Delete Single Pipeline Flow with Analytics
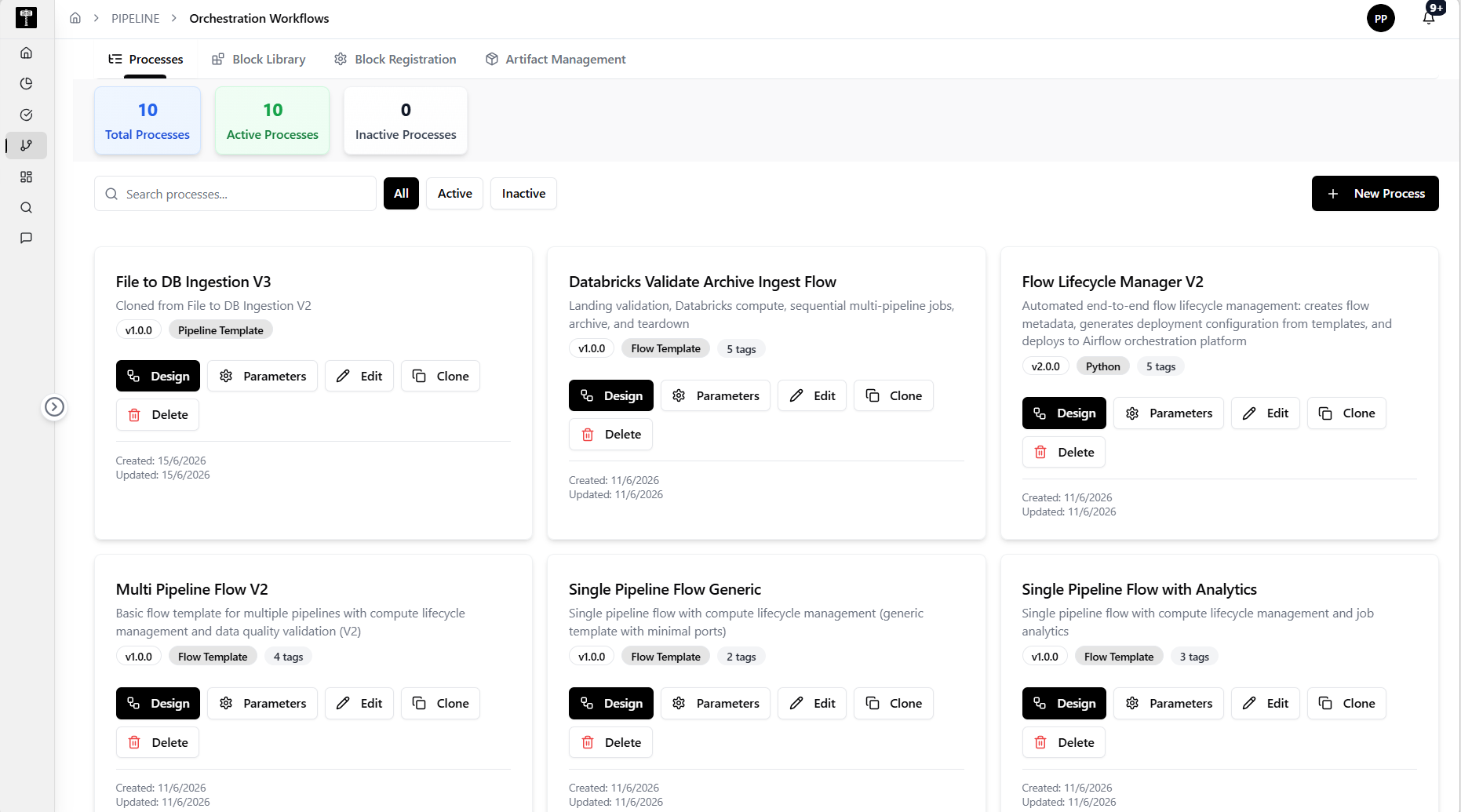 point(1063,742)
